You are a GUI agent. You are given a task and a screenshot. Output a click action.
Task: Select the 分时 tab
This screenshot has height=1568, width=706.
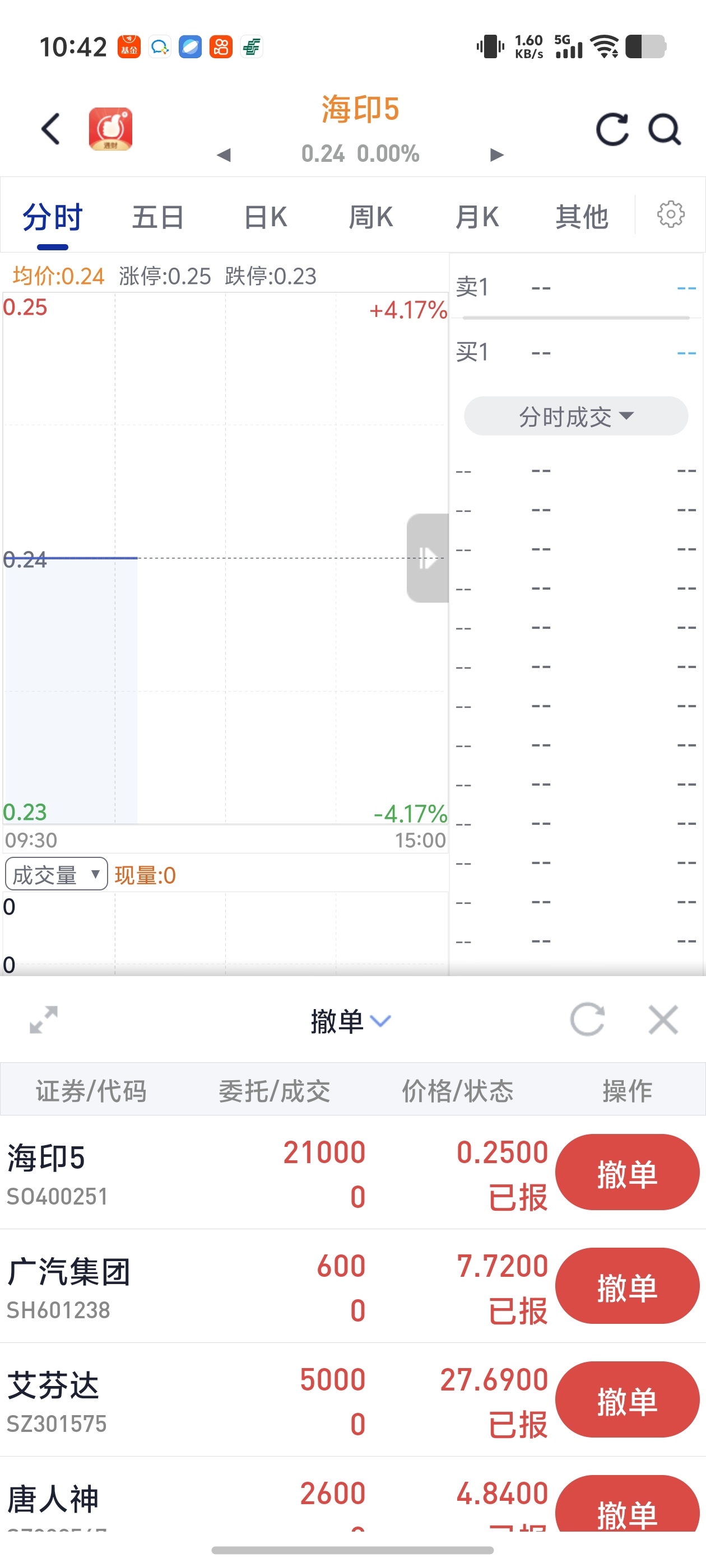click(x=52, y=217)
